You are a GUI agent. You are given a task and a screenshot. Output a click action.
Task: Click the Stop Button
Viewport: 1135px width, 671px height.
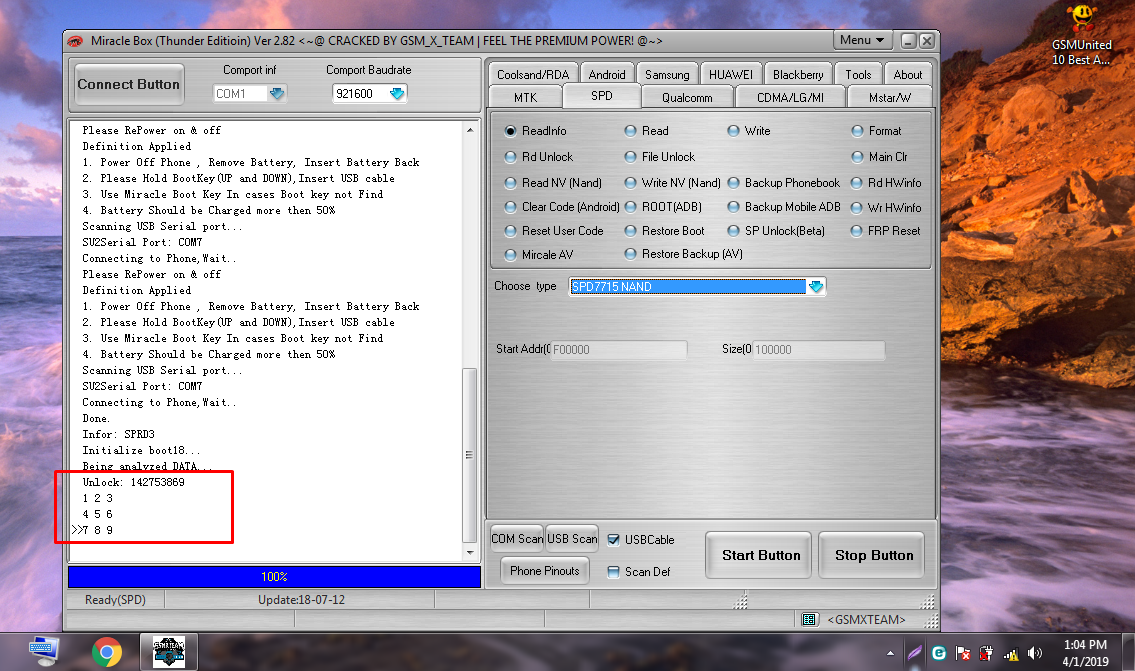pos(874,555)
